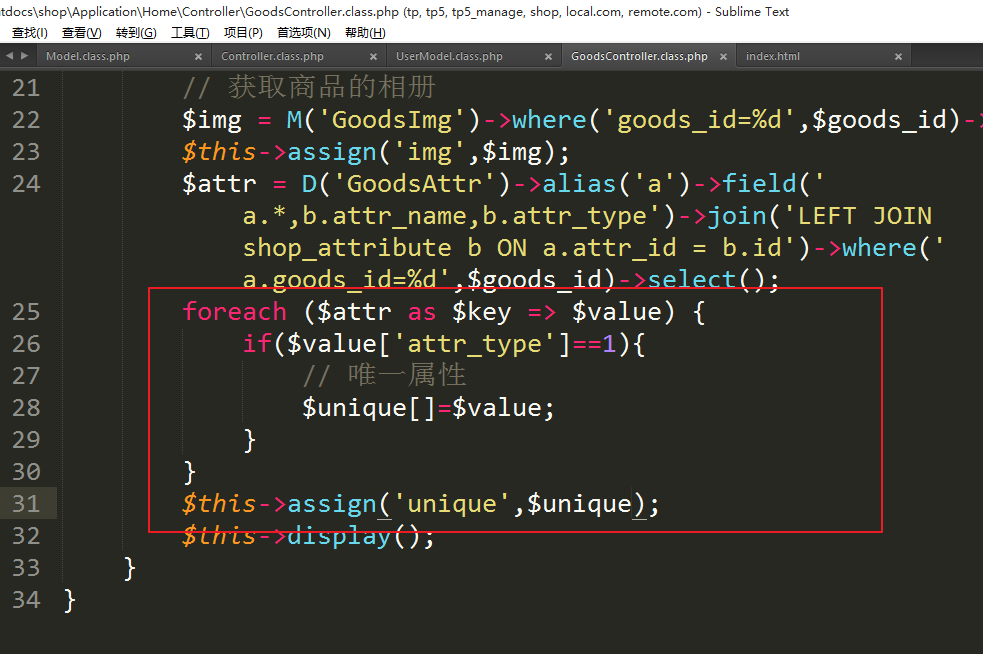Open the 转到 (Goto) menu
Image resolution: width=983 pixels, height=654 pixels.
(x=135, y=33)
